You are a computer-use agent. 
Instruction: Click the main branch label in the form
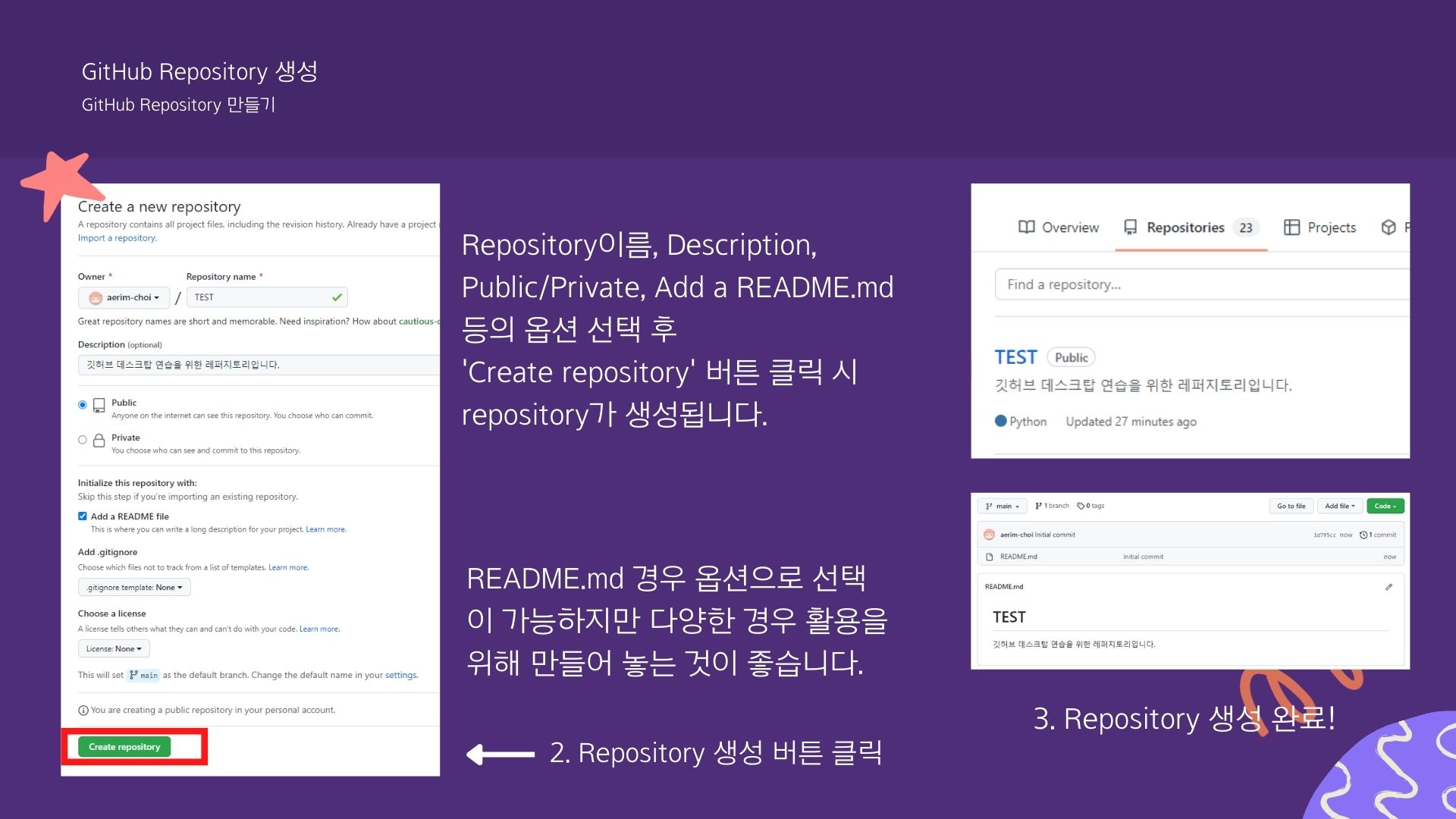pyautogui.click(x=144, y=675)
